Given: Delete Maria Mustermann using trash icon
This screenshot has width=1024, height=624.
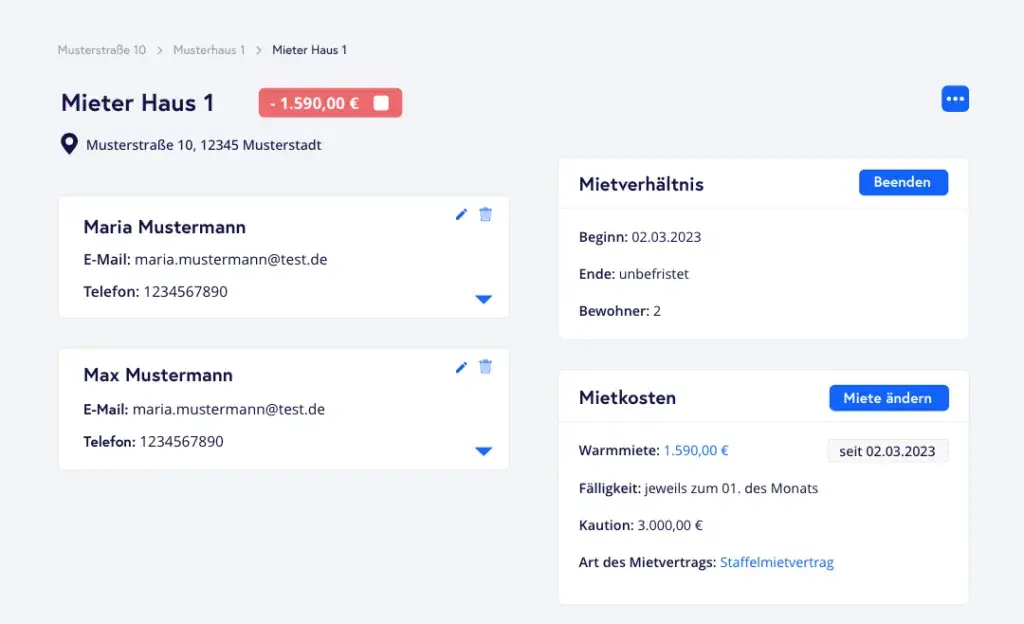Looking at the screenshot, I should [485, 214].
